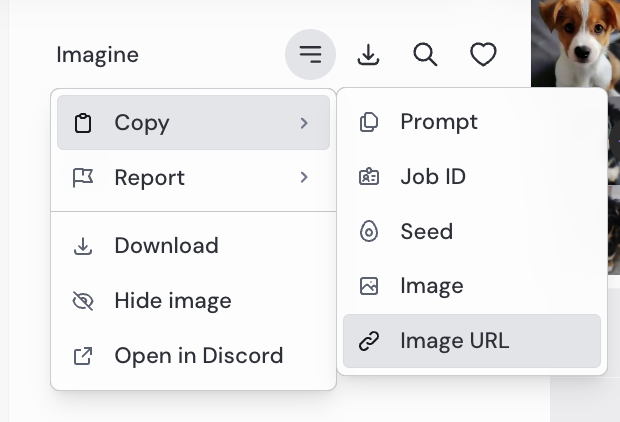620x422 pixels.
Task: Choose Open in Discord
Action: [193, 356]
